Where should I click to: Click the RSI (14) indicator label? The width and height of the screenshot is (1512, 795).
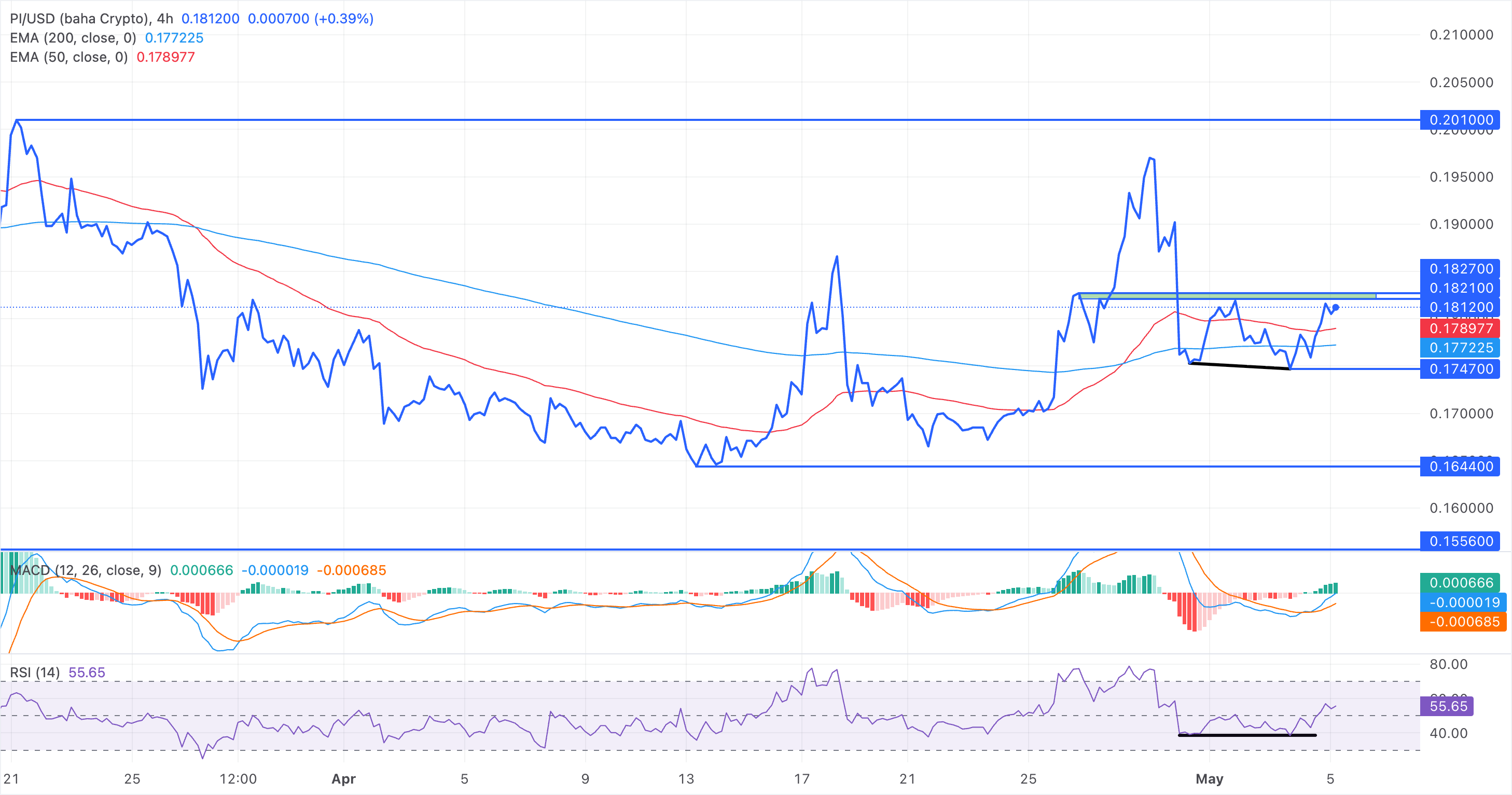(35, 673)
